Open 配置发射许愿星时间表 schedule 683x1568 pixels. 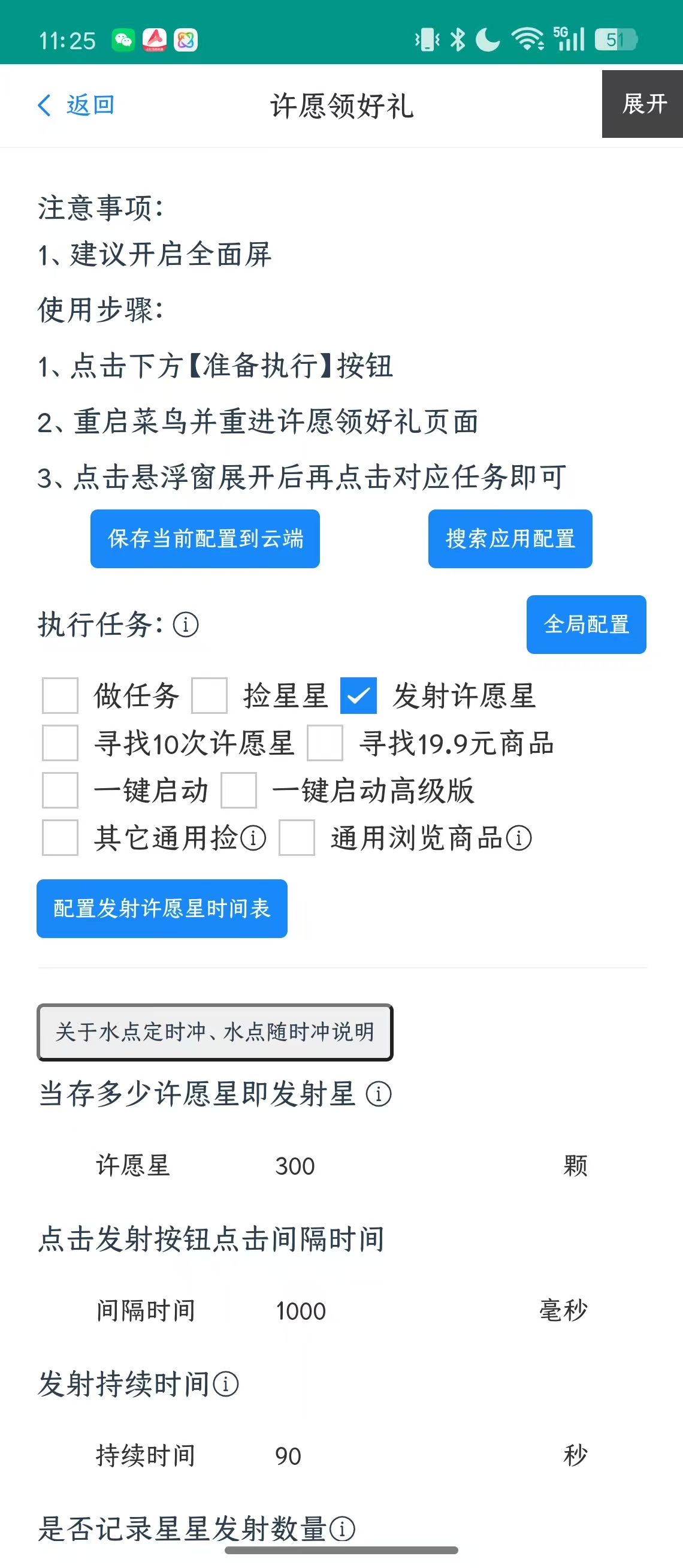point(162,909)
